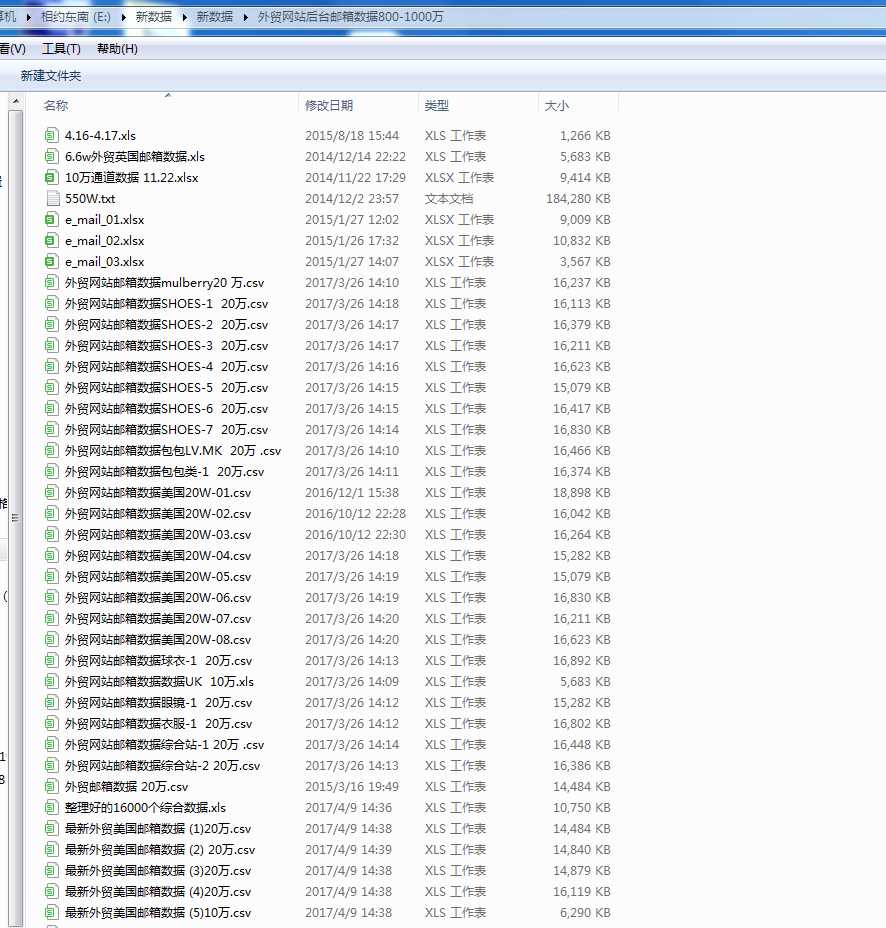Click the icon of SHOES-2 20万.csv

tap(51, 324)
